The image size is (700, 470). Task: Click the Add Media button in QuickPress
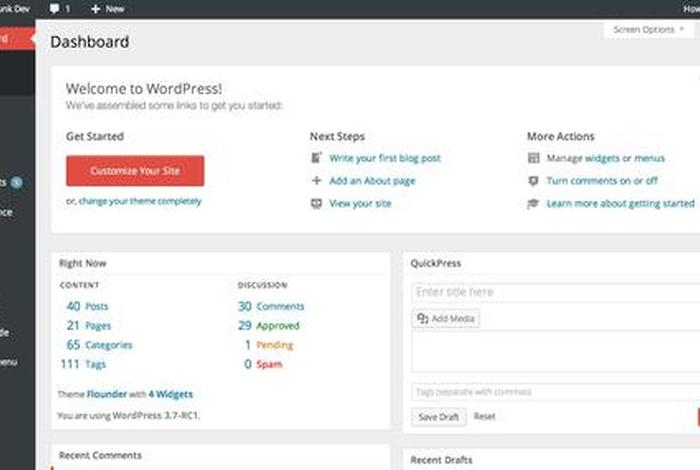(446, 319)
